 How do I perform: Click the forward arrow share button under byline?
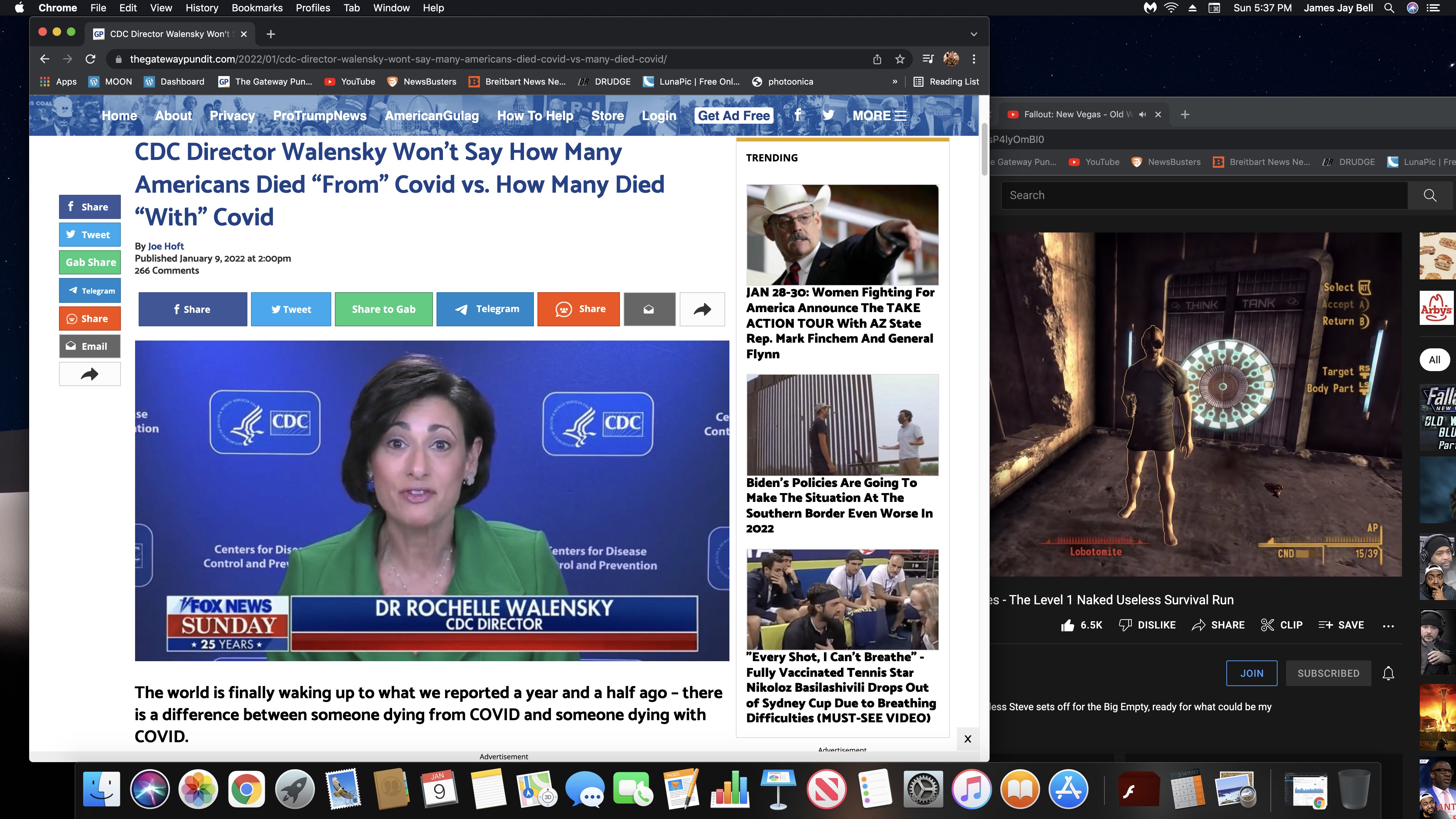pyautogui.click(x=702, y=309)
